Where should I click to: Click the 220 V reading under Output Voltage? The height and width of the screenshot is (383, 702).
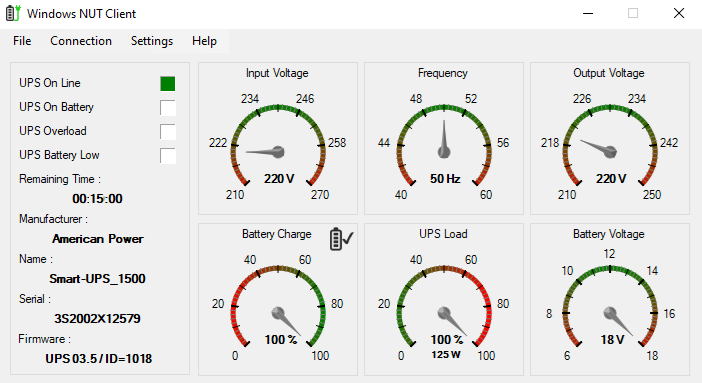pyautogui.click(x=611, y=179)
